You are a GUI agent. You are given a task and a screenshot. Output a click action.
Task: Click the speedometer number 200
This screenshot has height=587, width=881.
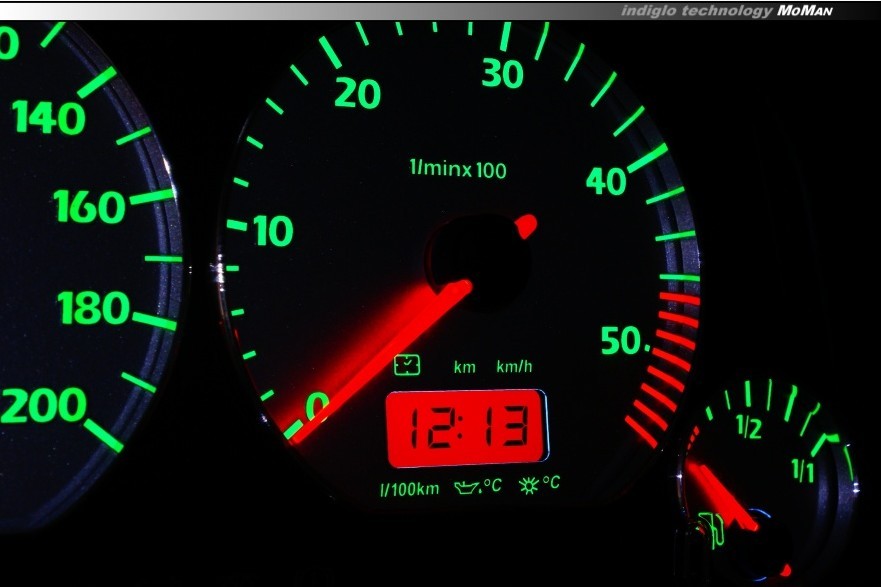tap(44, 405)
